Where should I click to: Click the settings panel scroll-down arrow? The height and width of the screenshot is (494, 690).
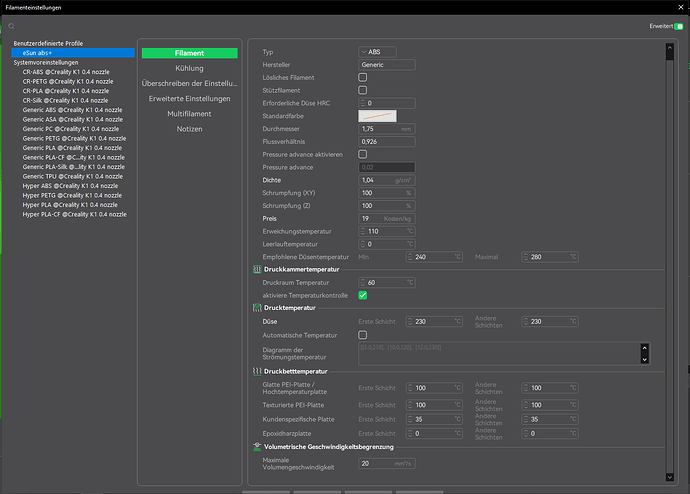[670, 477]
